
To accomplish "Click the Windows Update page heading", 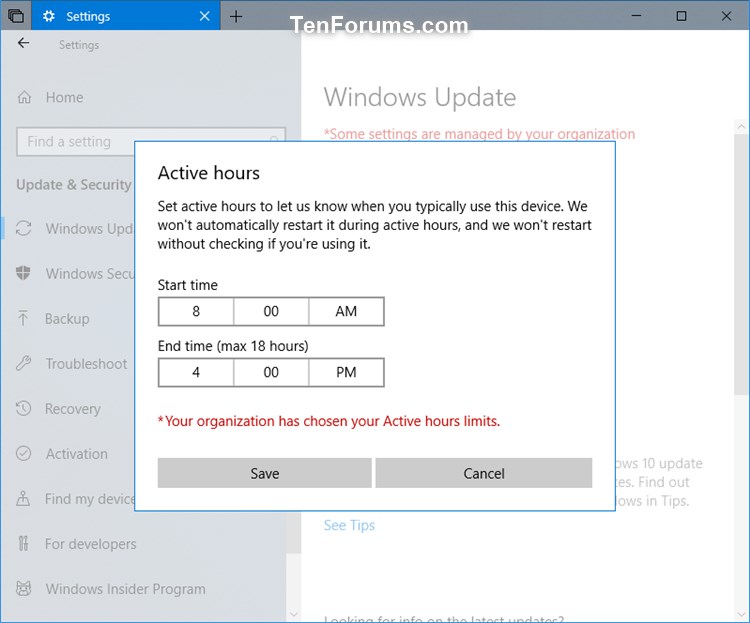I will point(420,98).
